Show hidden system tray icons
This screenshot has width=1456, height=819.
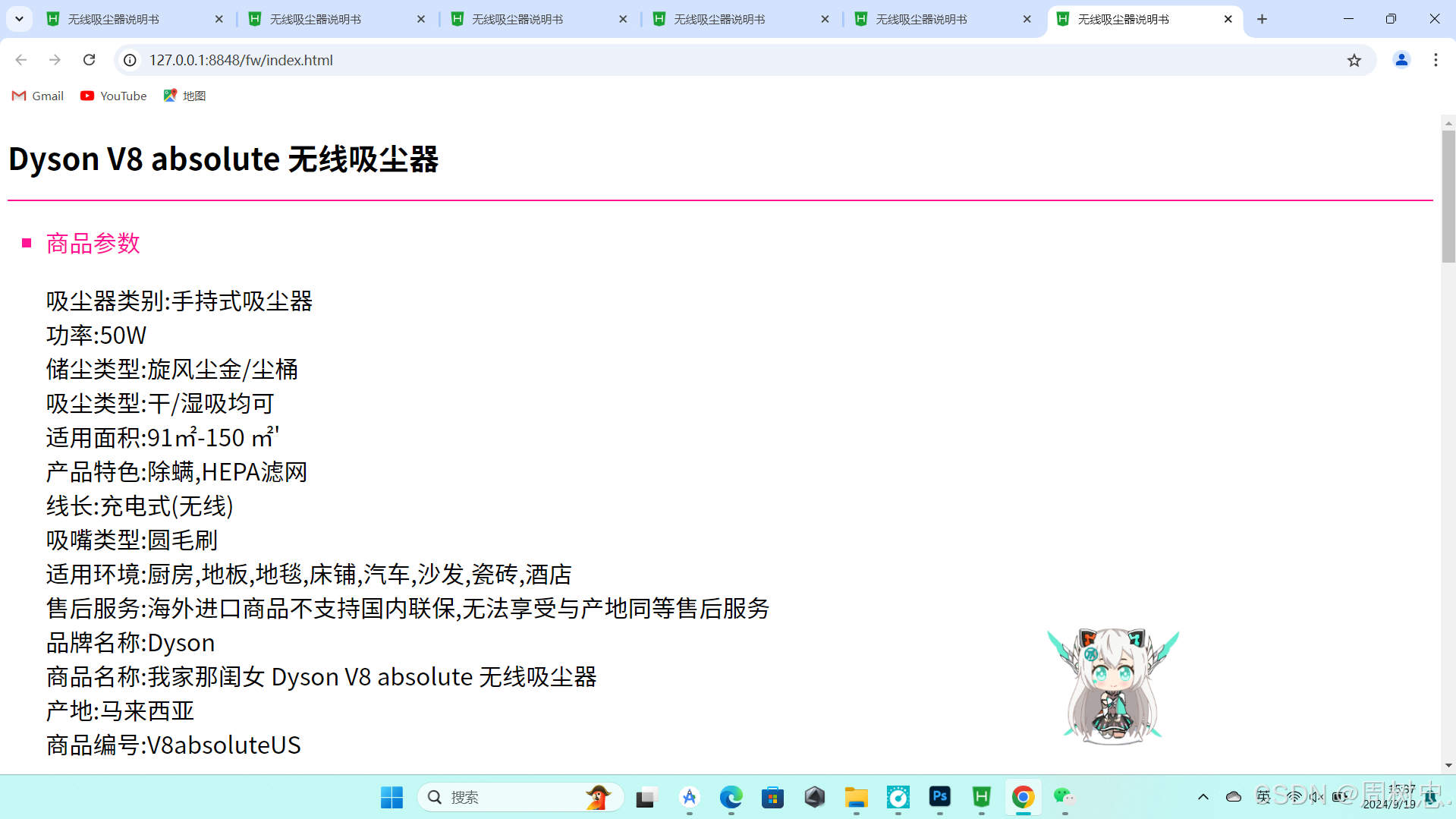1203,797
